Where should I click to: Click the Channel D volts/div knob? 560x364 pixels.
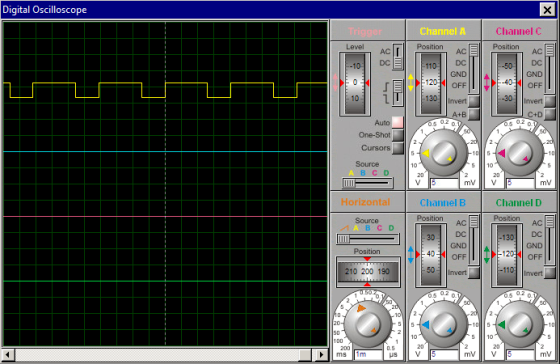coord(519,324)
